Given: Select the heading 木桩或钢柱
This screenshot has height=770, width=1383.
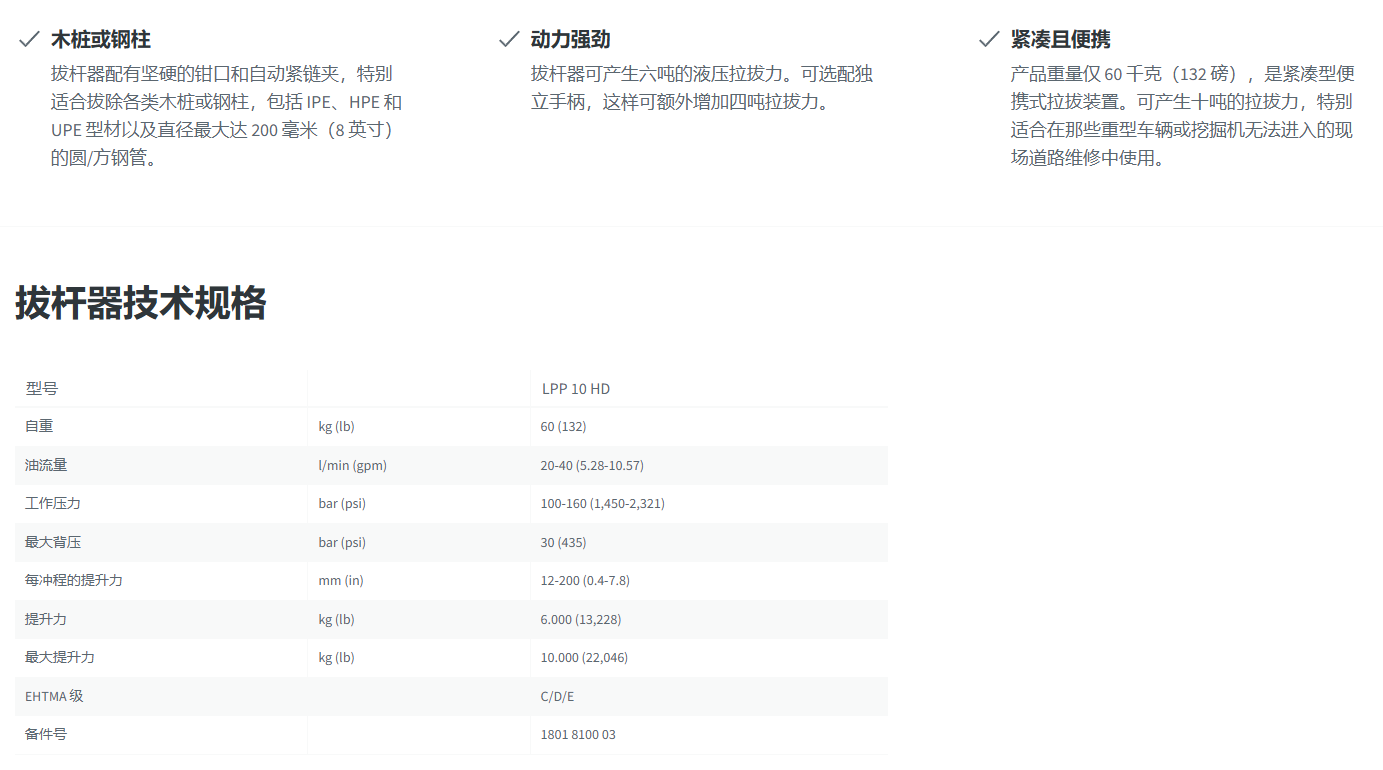Looking at the screenshot, I should click(x=101, y=40).
